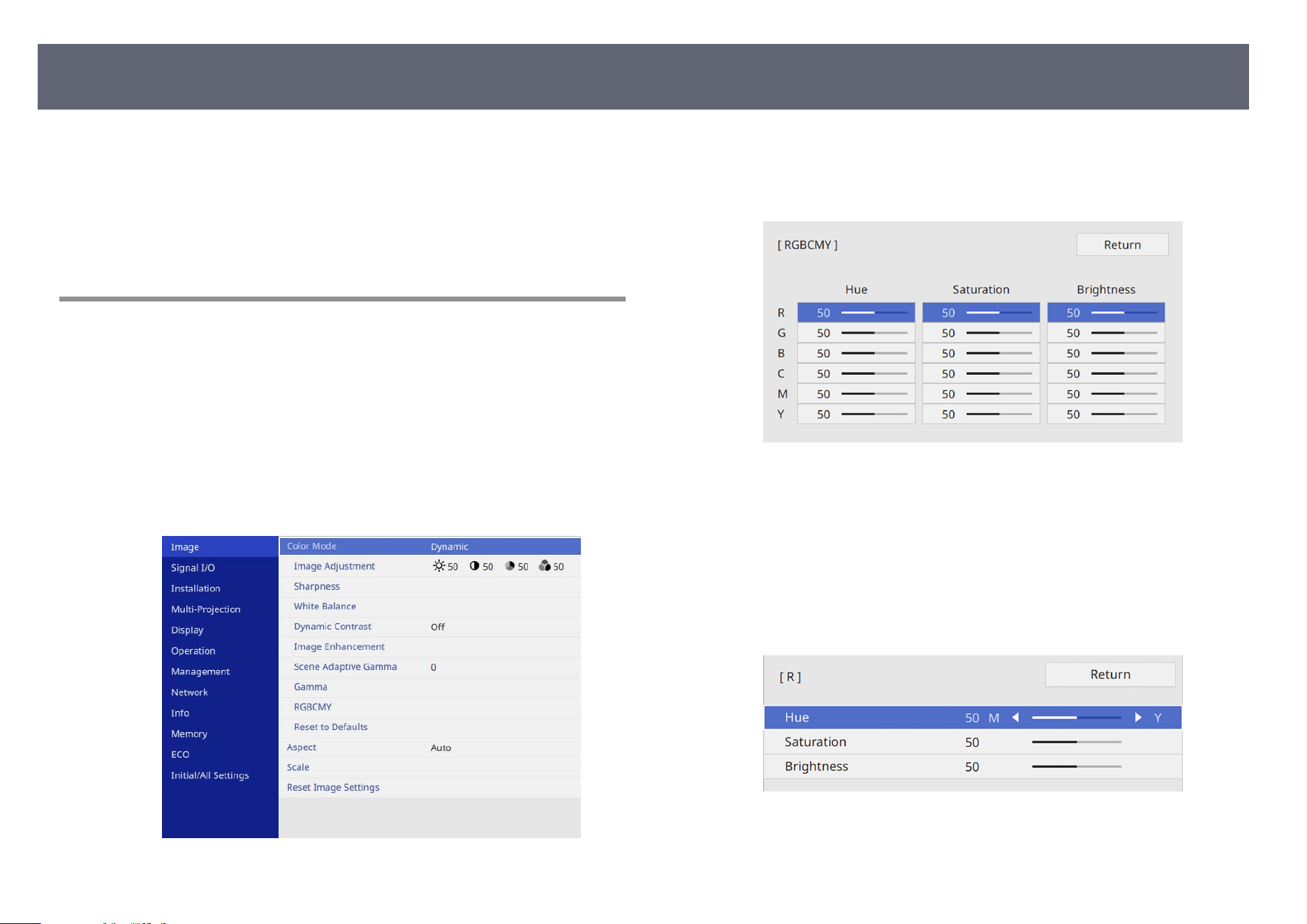This screenshot has height=924, width=1307.
Task: Open the Multi-Projection menu
Action: [x=220, y=609]
